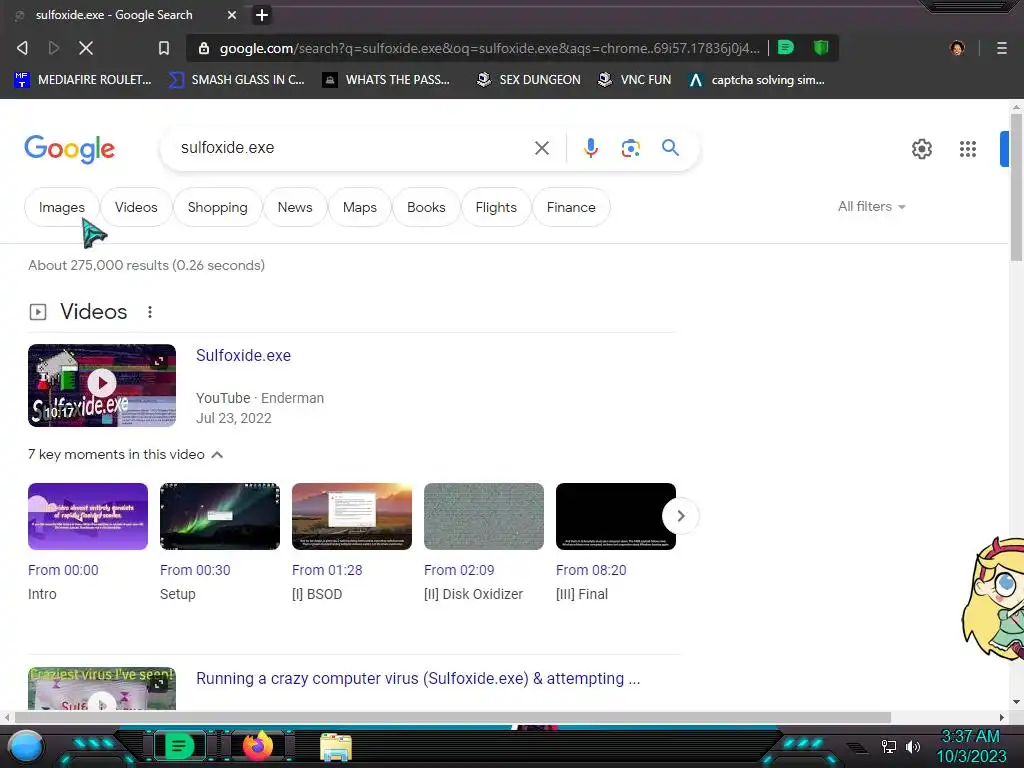1024x768 pixels.
Task: Open MEDIAFIRE ROULET... bookmark
Action: point(83,80)
